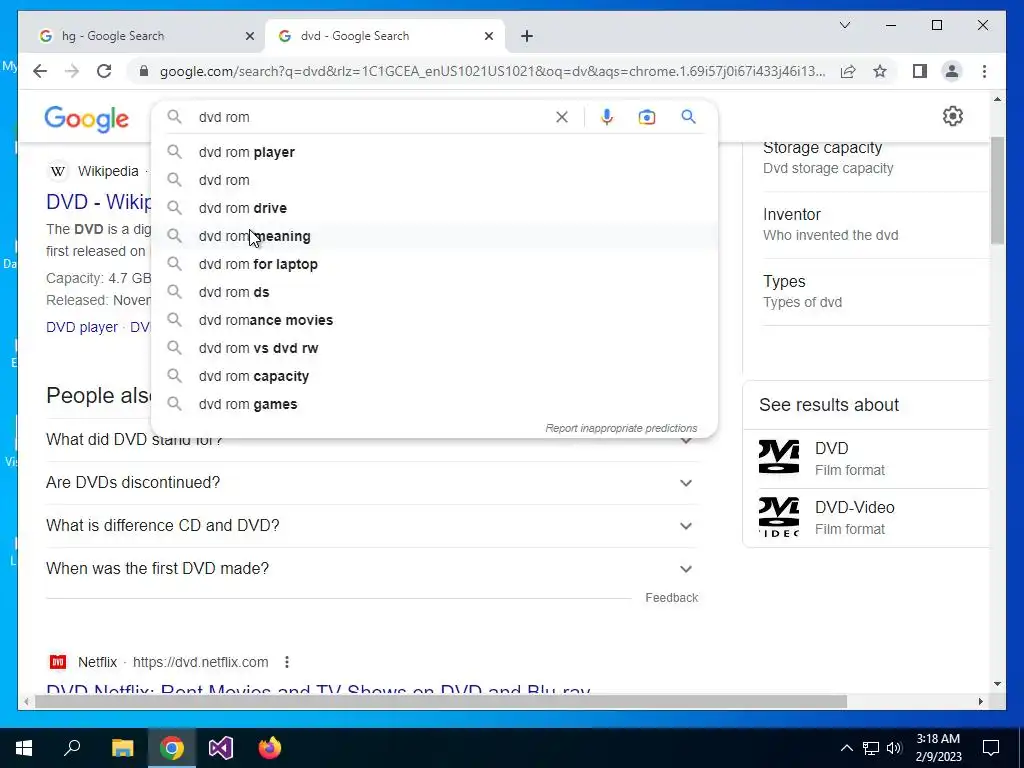Open 'Inventor' who invented the dvd
1024x768 pixels.
875,225
